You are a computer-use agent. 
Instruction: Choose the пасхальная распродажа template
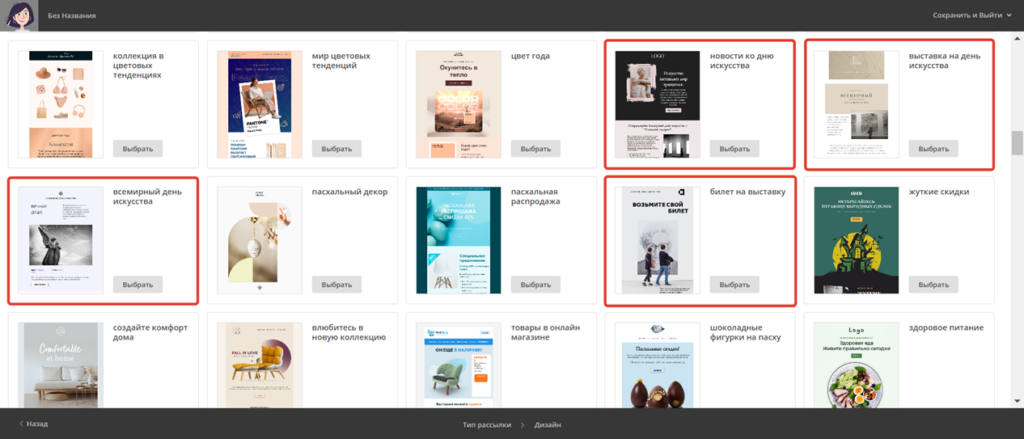tap(536, 285)
